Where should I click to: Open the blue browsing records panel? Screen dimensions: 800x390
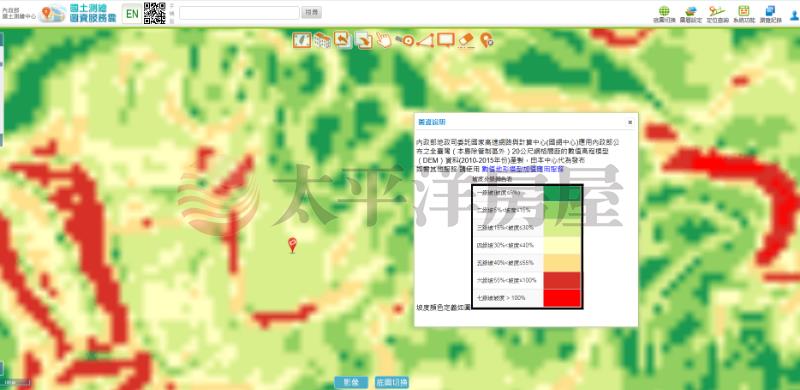(770, 14)
